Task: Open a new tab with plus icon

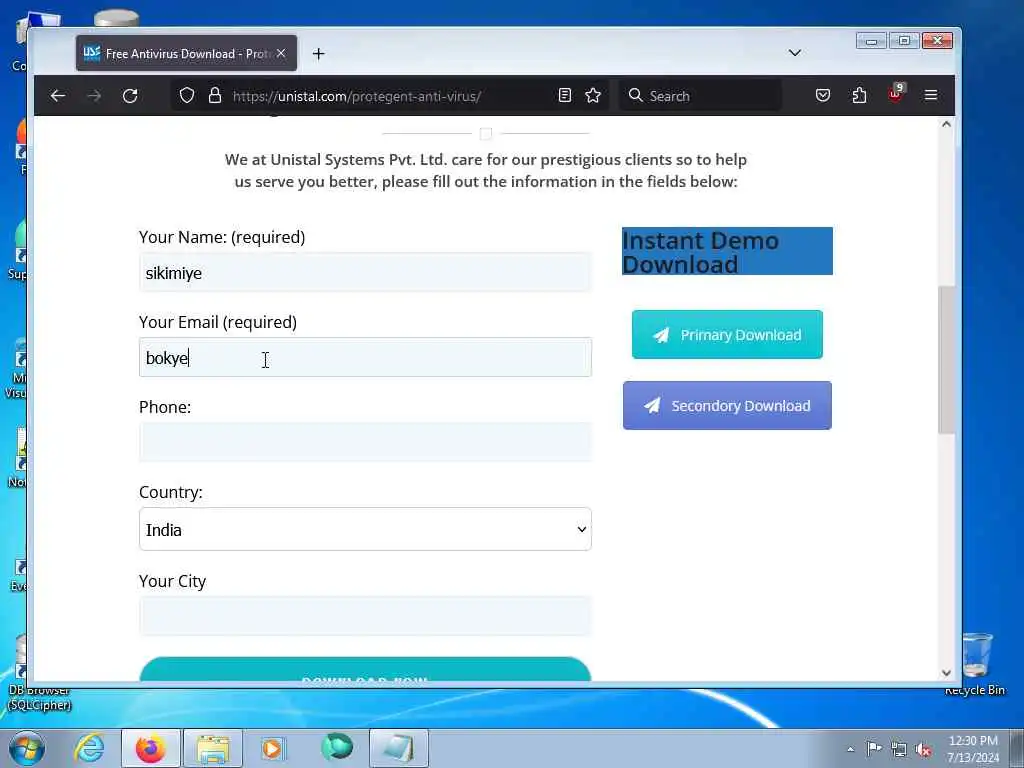Action: click(x=319, y=54)
